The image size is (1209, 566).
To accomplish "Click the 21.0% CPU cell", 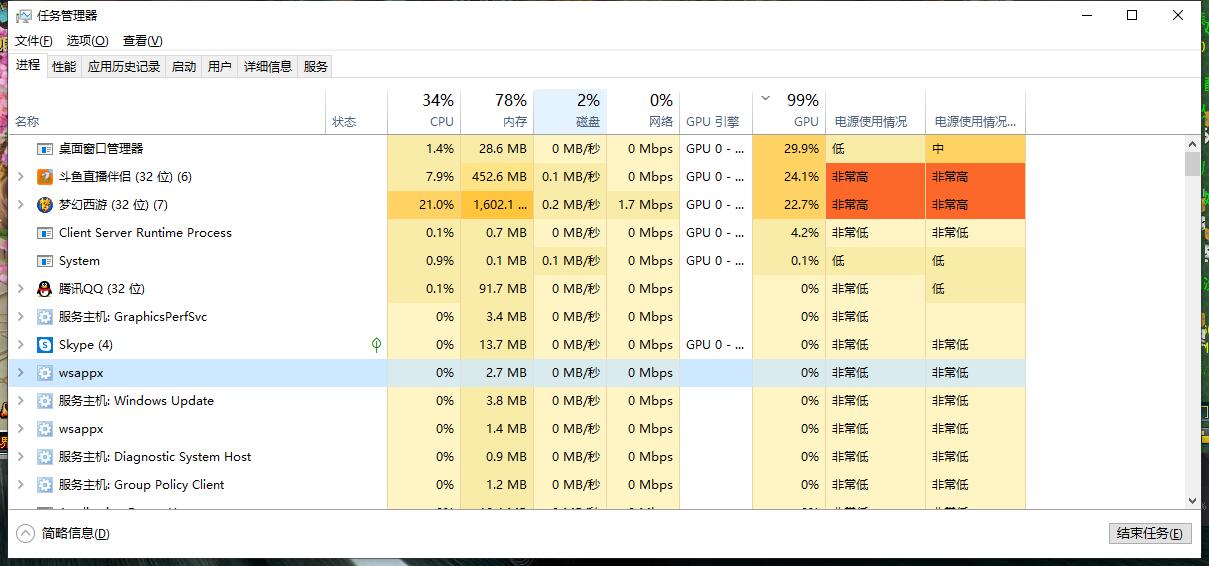I will (424, 204).
